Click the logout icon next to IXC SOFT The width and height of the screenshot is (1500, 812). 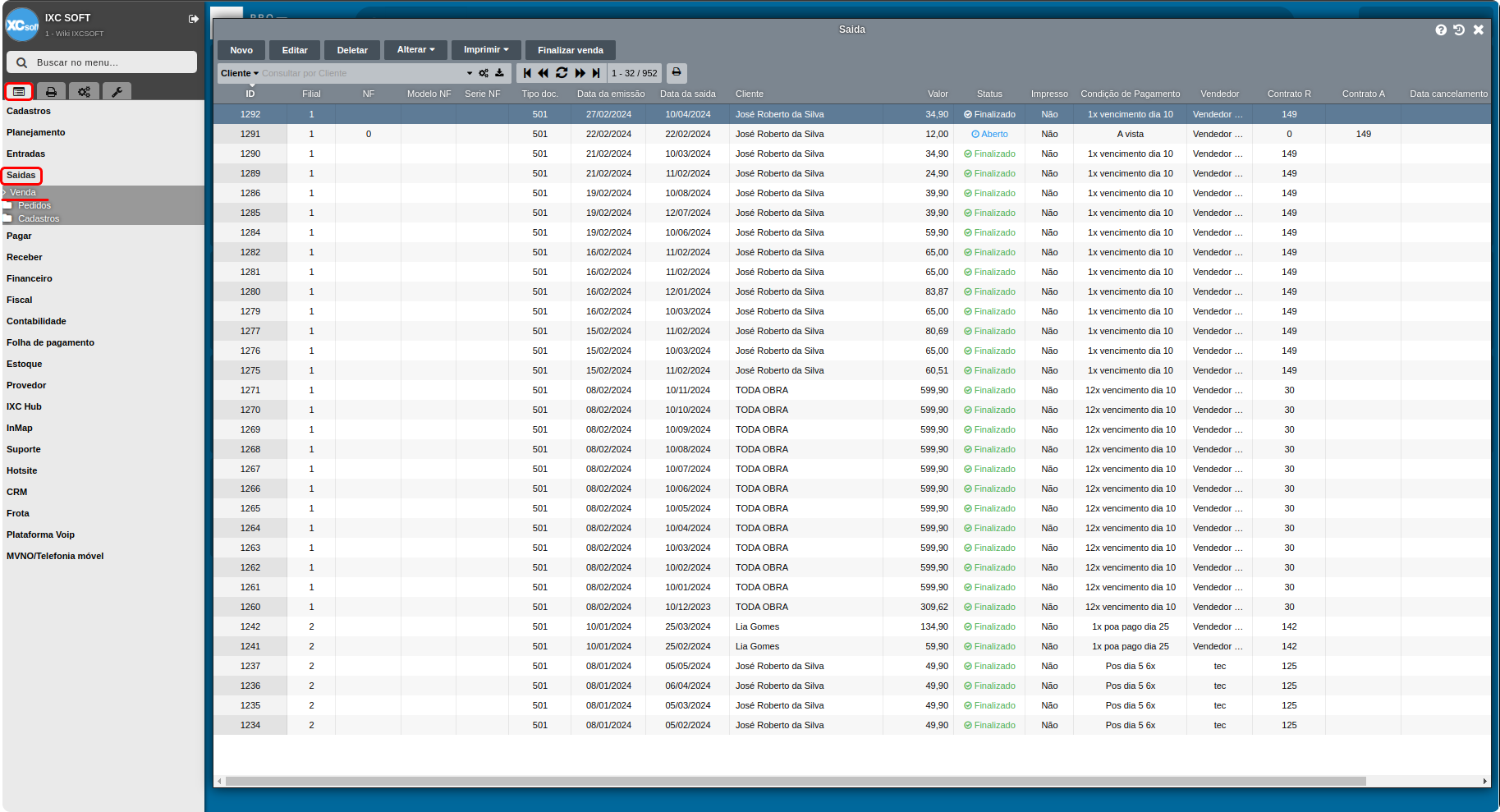point(194,19)
